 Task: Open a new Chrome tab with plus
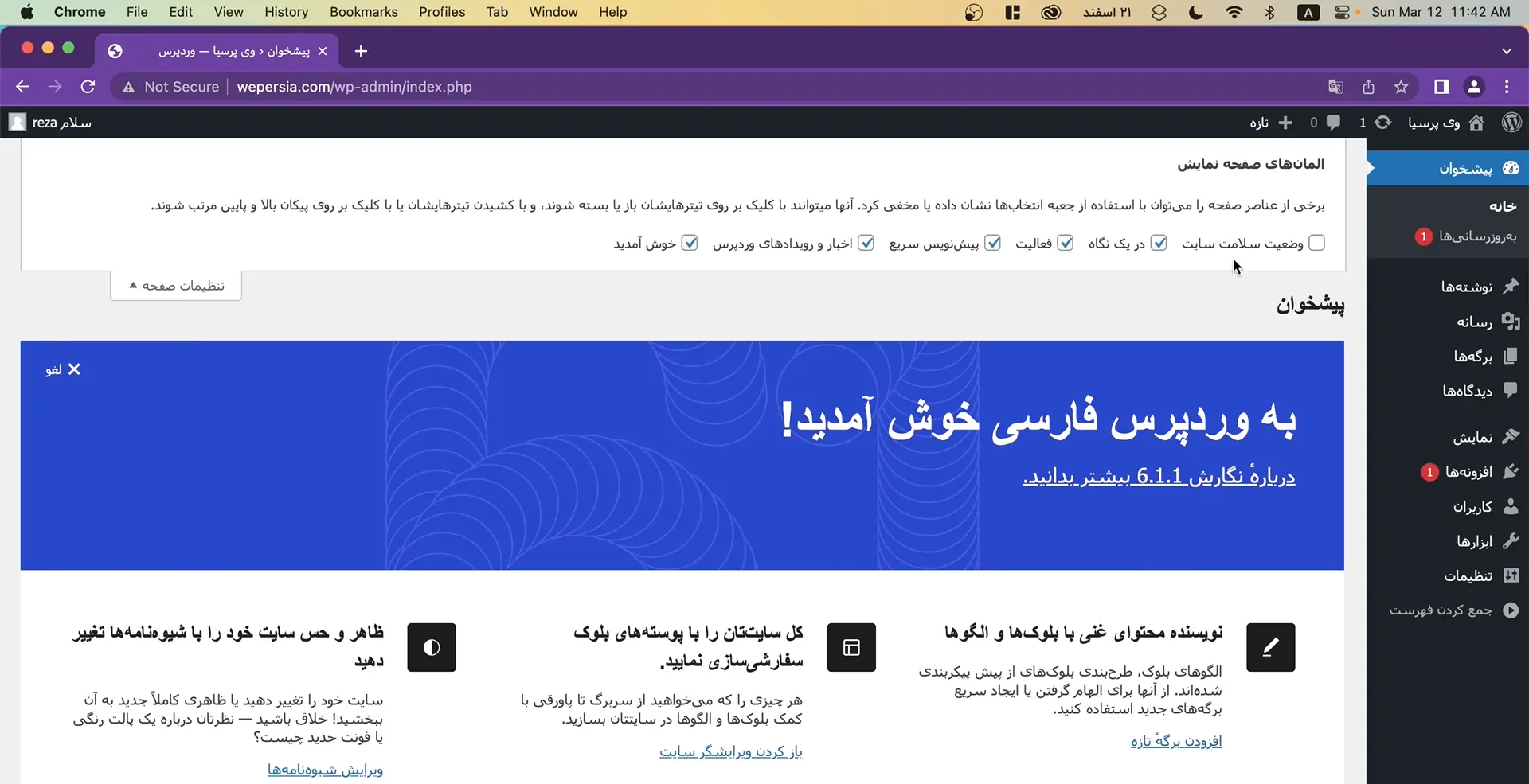click(361, 51)
